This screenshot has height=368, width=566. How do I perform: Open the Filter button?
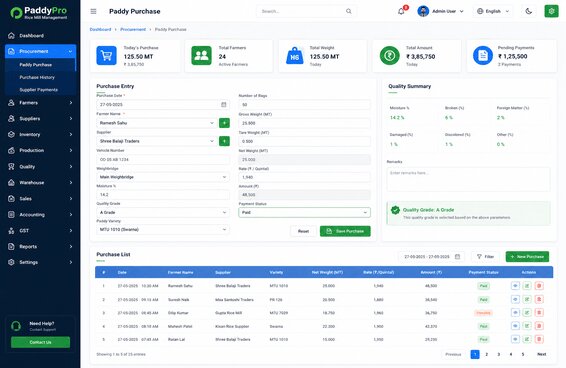tap(486, 256)
